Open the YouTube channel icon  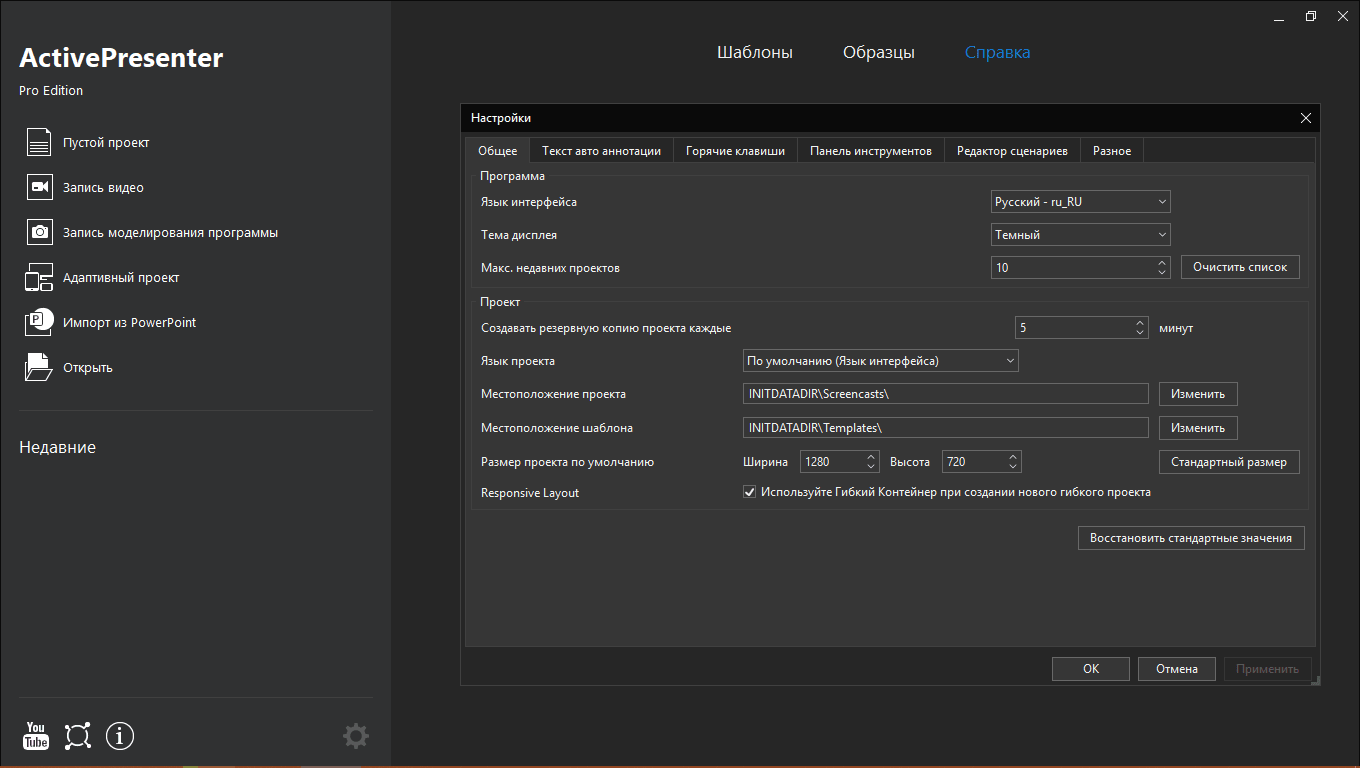point(36,736)
